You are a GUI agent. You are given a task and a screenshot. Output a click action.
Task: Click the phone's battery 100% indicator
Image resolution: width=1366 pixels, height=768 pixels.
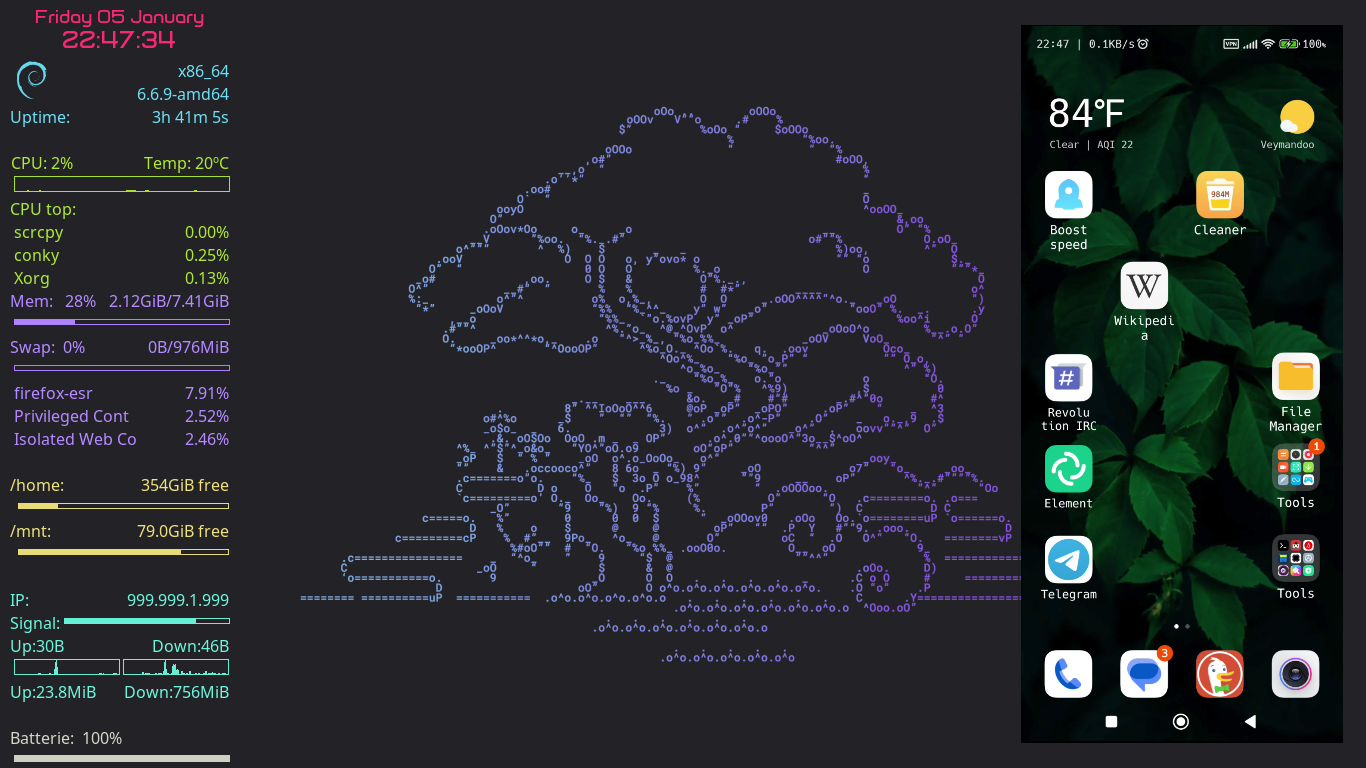click(x=1302, y=44)
